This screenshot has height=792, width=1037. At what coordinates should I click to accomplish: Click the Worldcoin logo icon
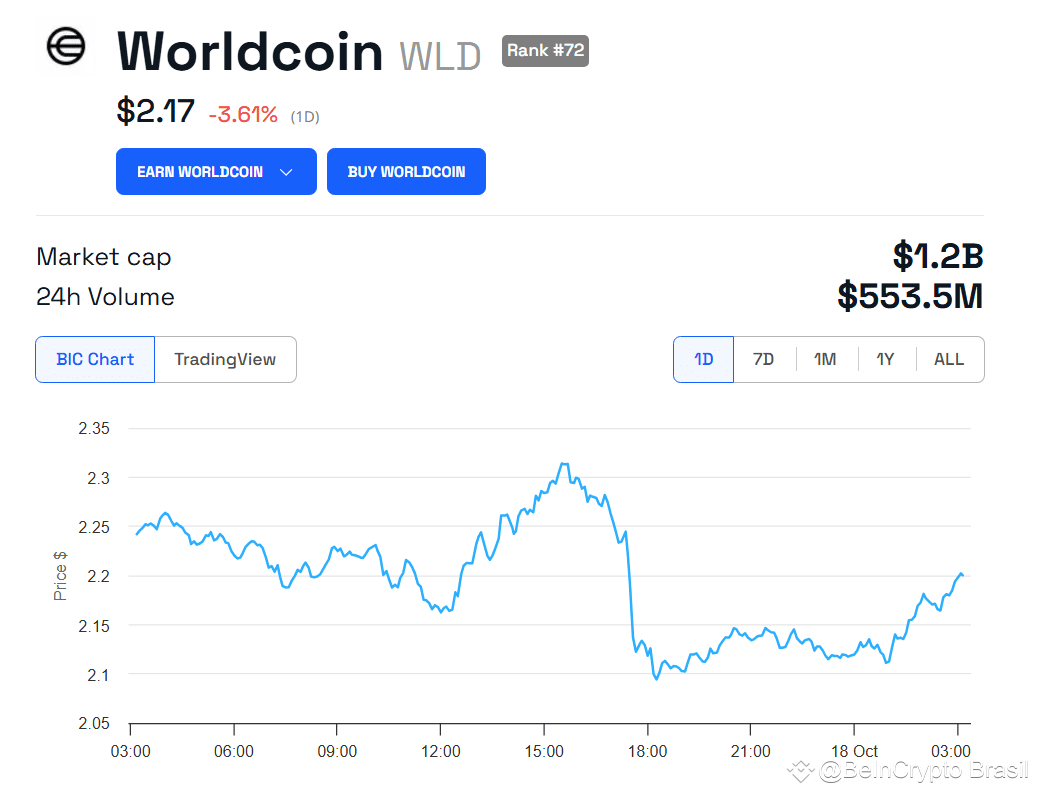64,48
